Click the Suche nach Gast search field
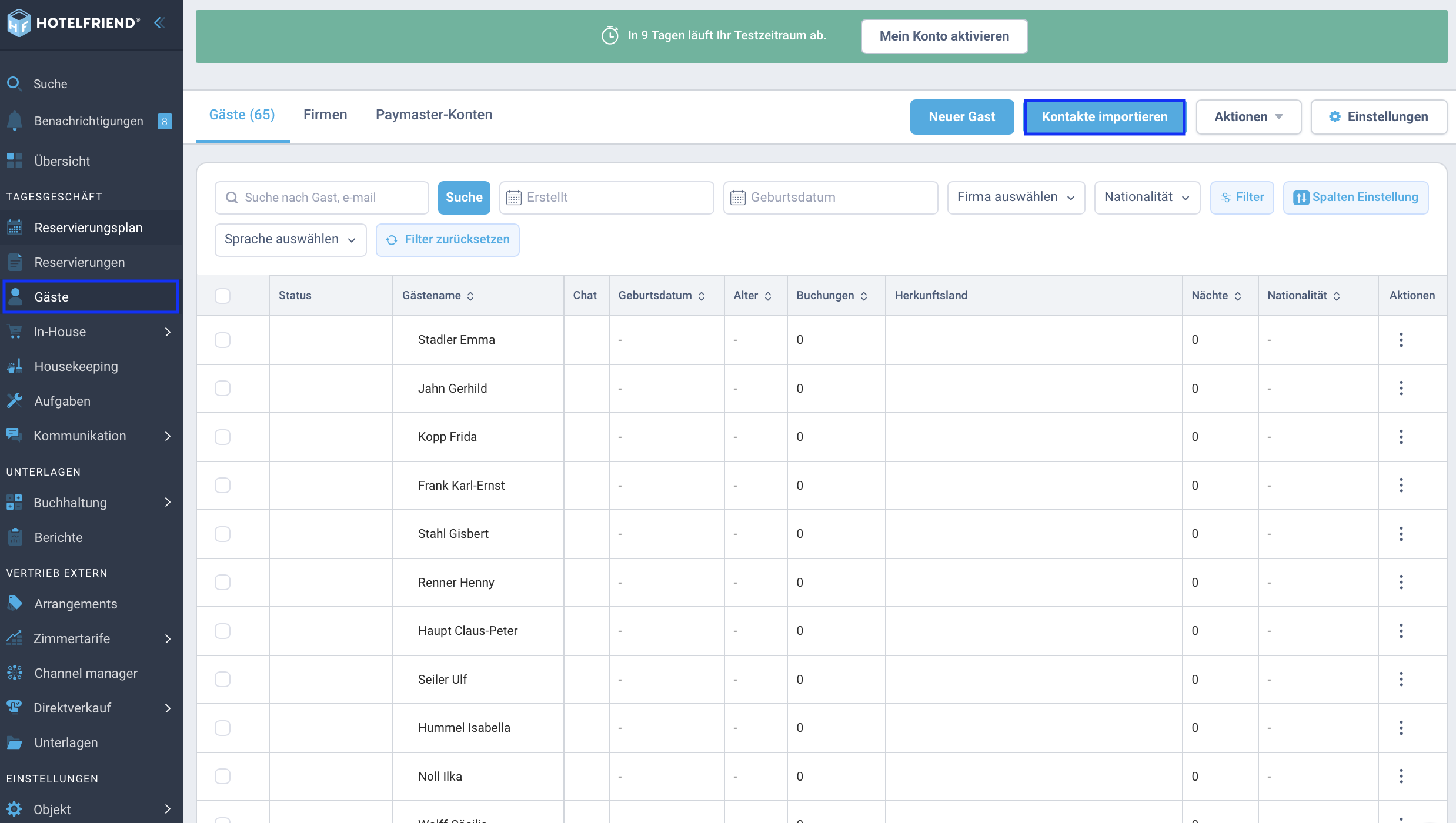Screen dimensions: 1456x823 point(322,198)
